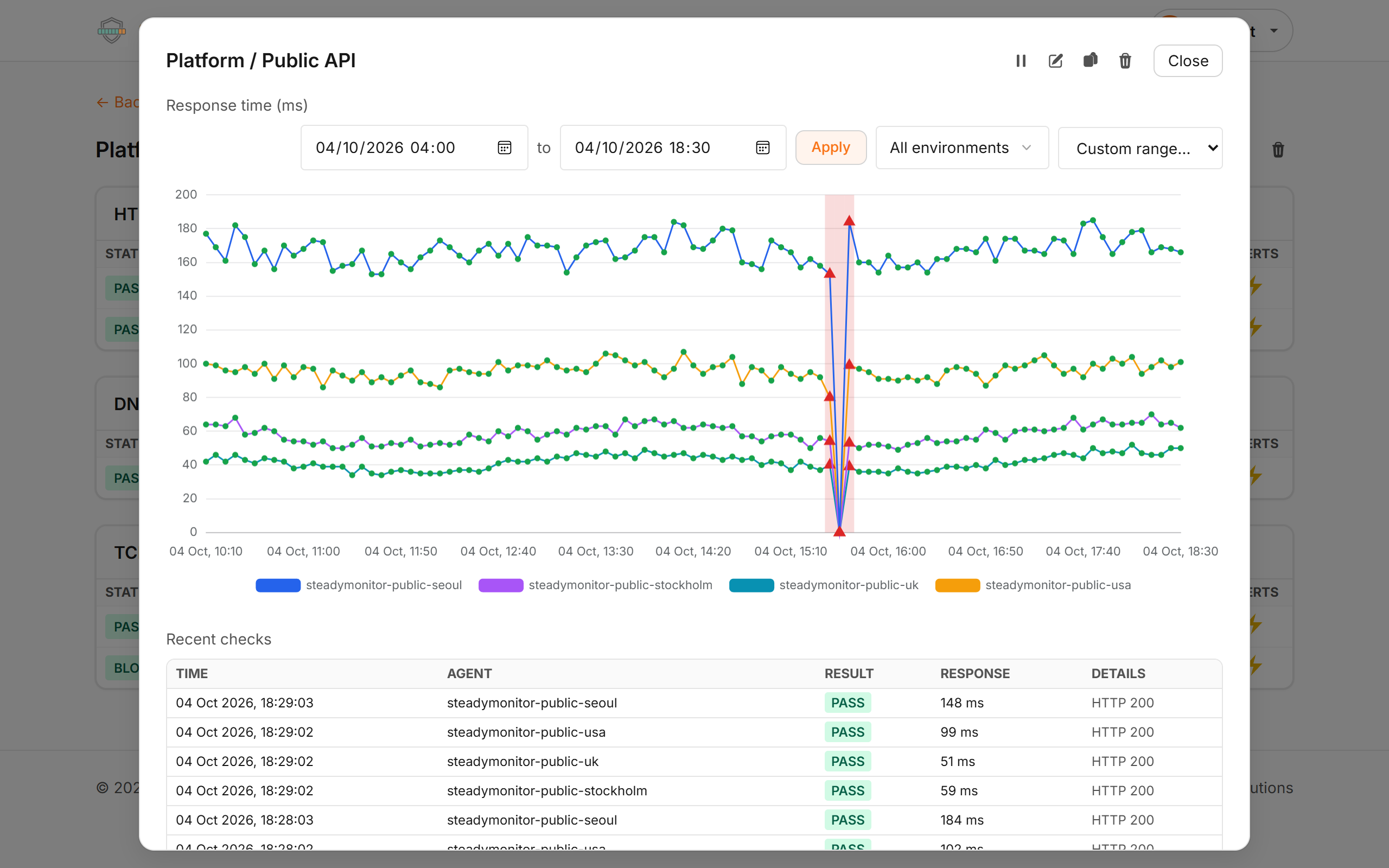Click the 99 ms response value
This screenshot has width=1389, height=868.
click(x=959, y=732)
